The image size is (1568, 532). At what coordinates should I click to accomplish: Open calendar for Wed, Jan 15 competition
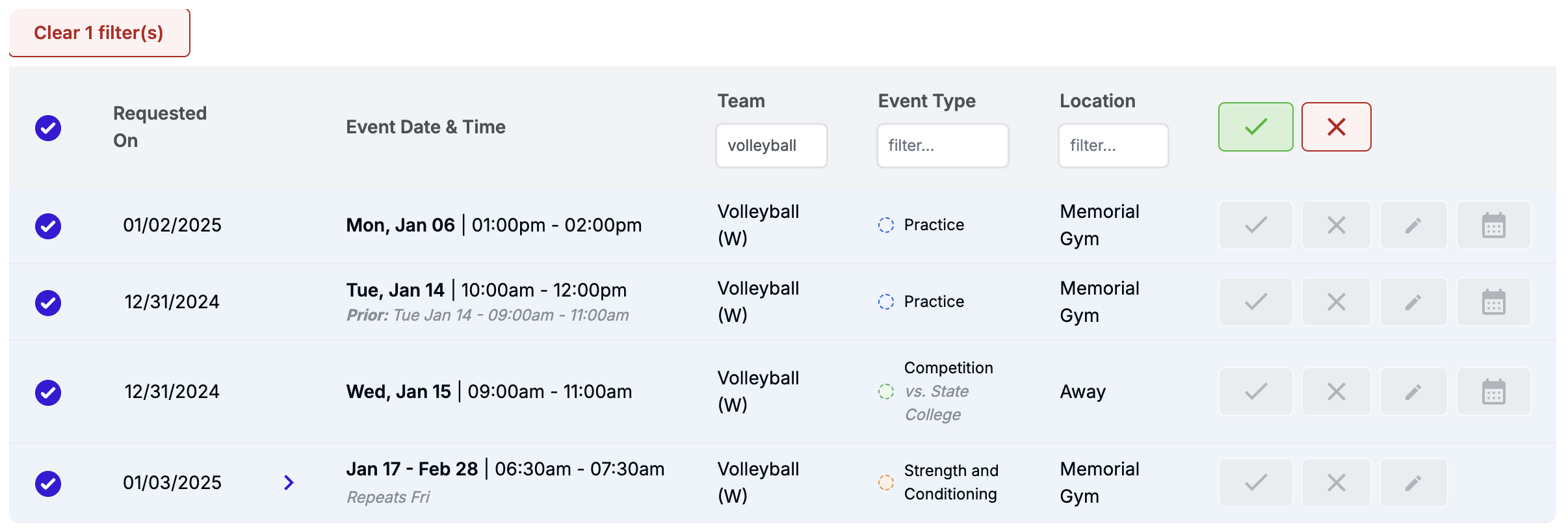[1493, 392]
